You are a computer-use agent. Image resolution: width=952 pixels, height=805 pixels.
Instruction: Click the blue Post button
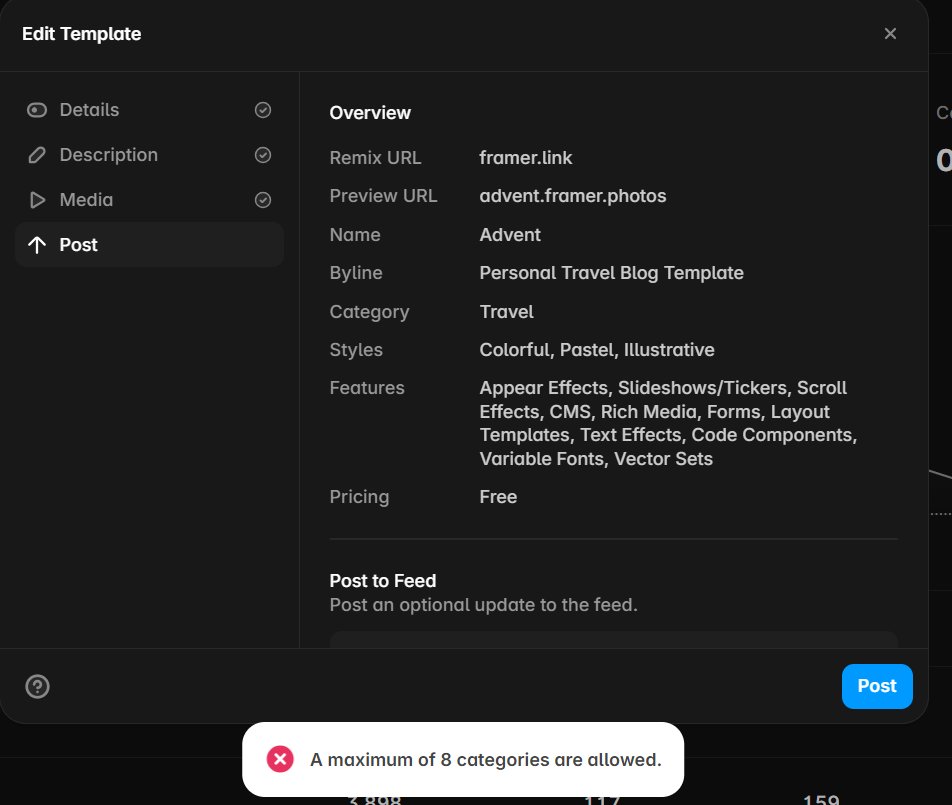[877, 686]
